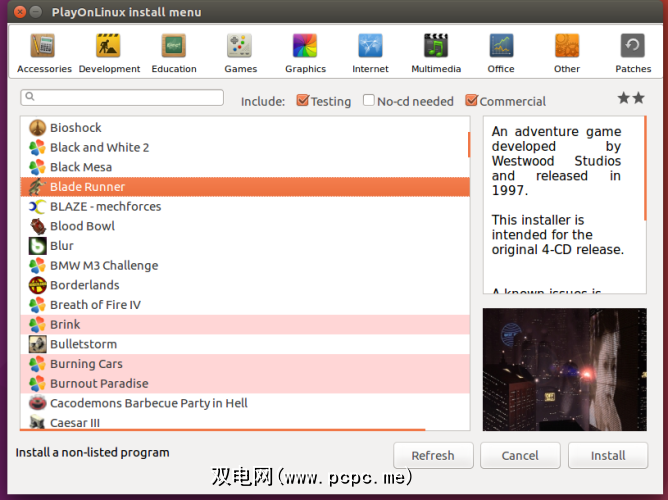Close the PlayOnLinux install menu window

point(20,12)
